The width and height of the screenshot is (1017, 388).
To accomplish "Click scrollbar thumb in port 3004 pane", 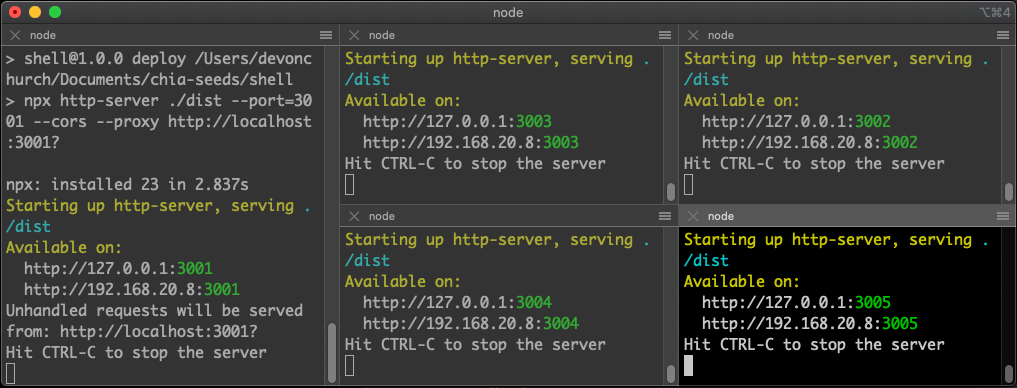I will (670, 373).
